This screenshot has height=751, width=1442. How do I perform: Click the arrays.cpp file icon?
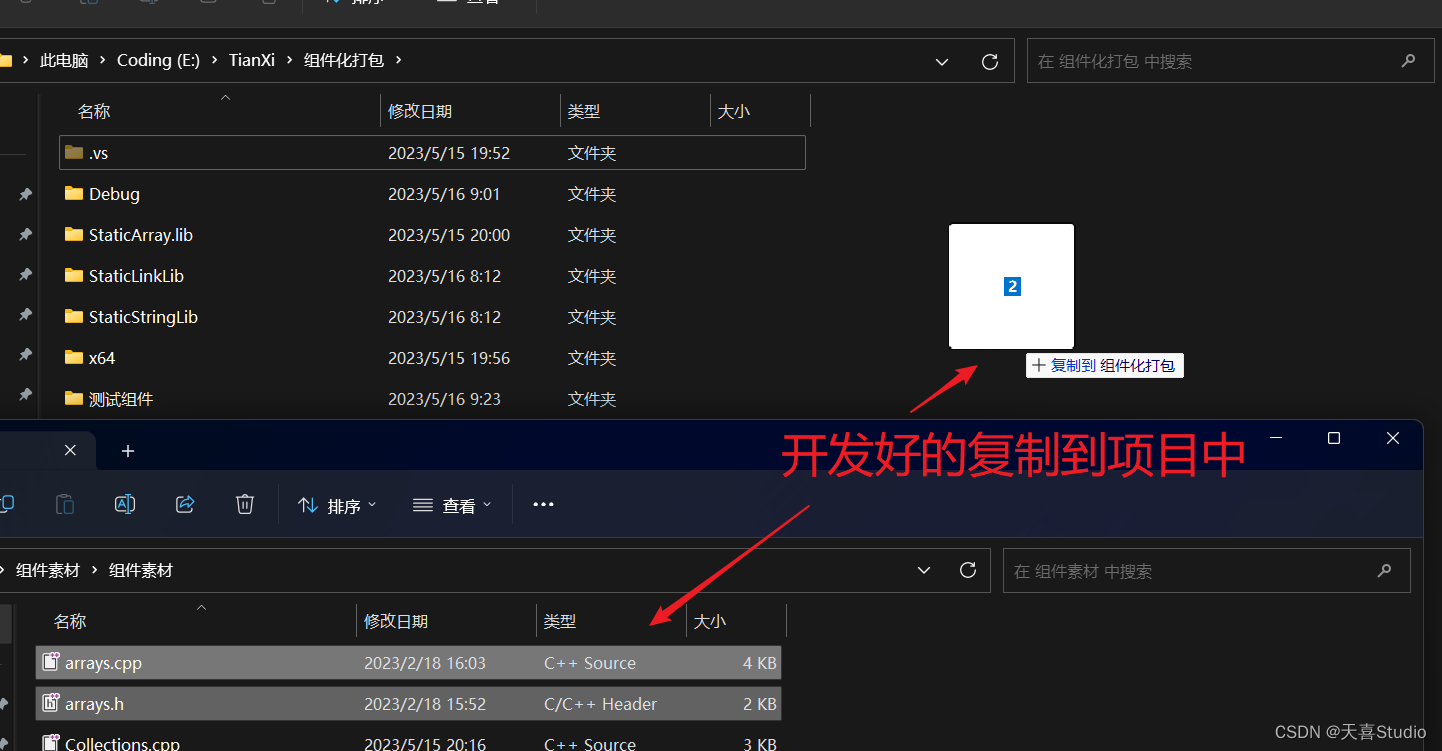coord(51,662)
